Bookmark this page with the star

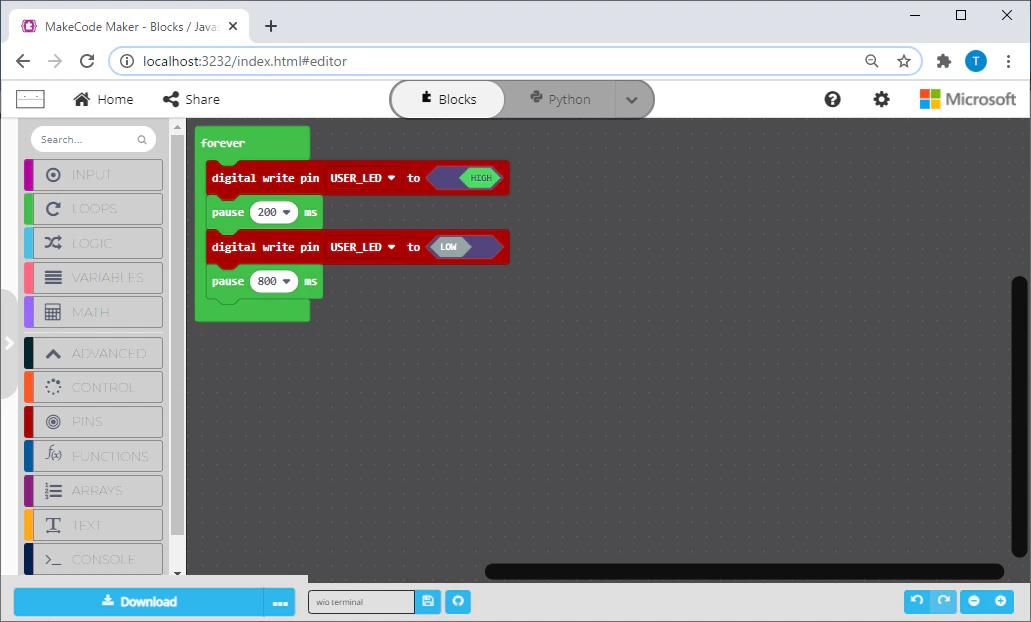[x=904, y=61]
